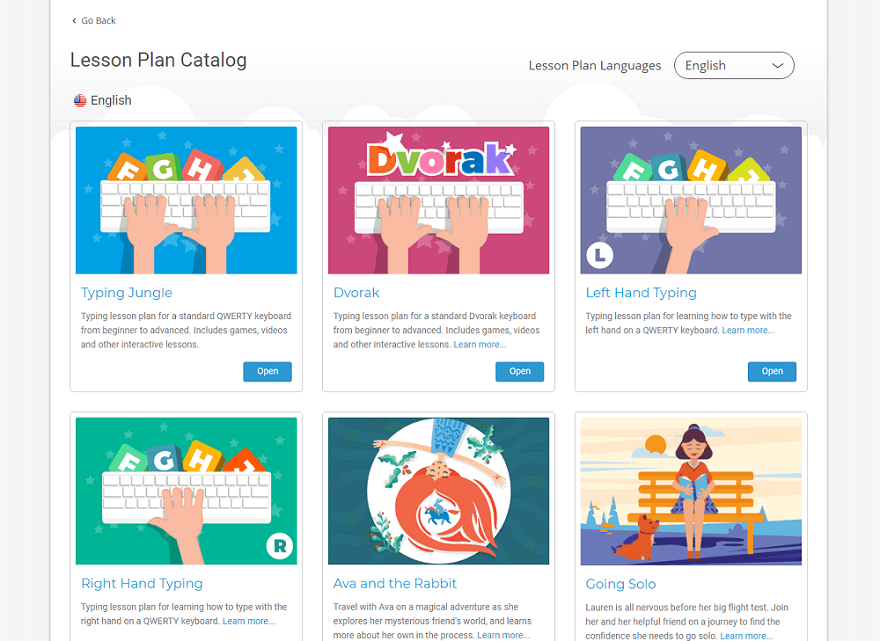The width and height of the screenshot is (880, 641).
Task: Click the Ava and the Rabbit title
Action: point(395,584)
